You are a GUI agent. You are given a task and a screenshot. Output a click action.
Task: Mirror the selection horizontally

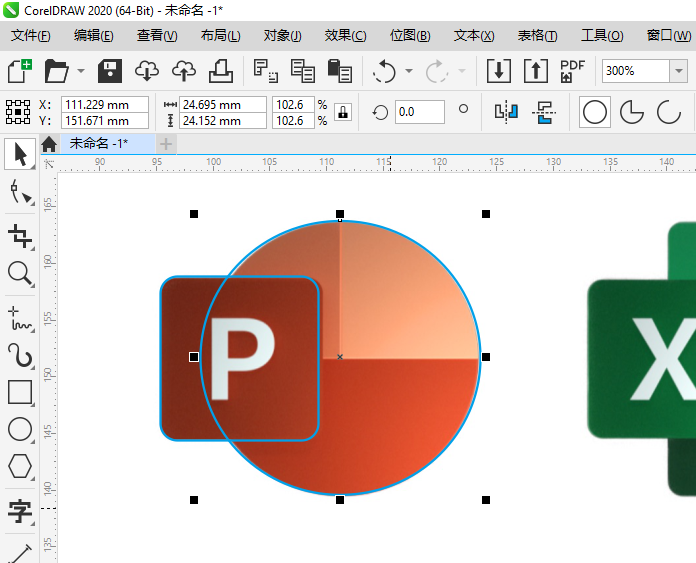click(507, 111)
